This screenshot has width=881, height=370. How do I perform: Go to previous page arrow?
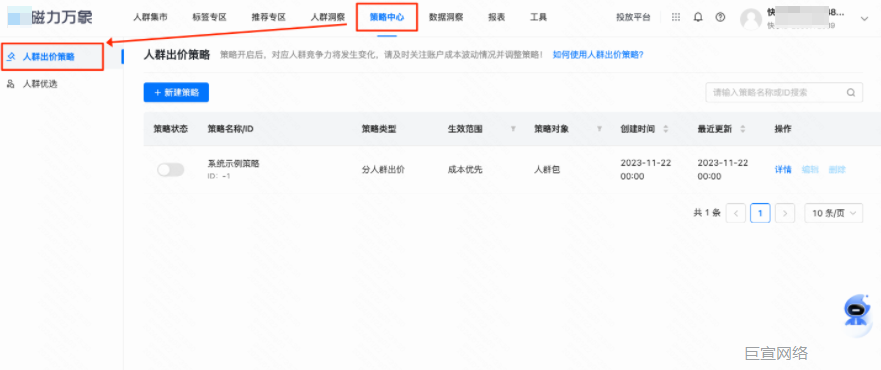pos(735,213)
